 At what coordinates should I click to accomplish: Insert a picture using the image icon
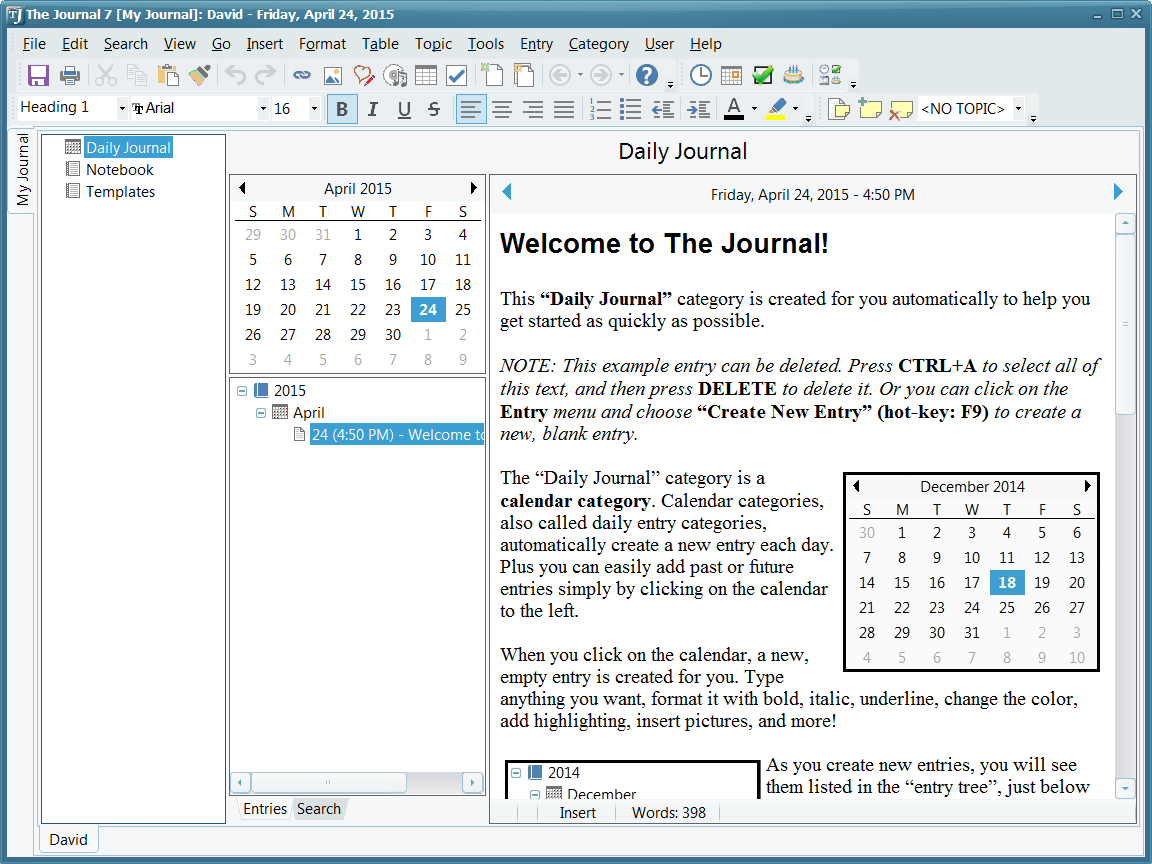point(333,75)
